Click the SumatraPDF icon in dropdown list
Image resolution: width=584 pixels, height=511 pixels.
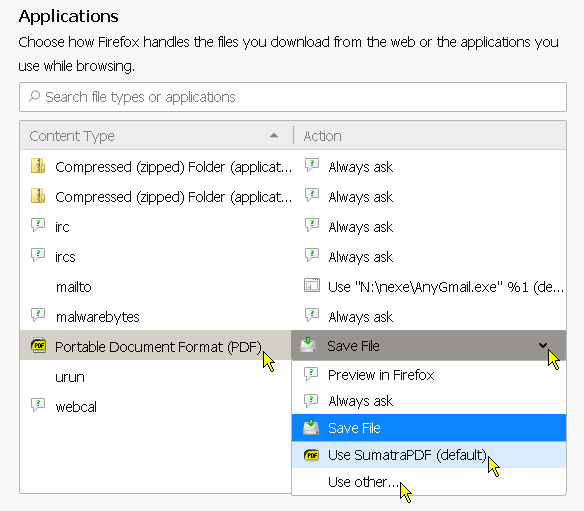pos(311,455)
